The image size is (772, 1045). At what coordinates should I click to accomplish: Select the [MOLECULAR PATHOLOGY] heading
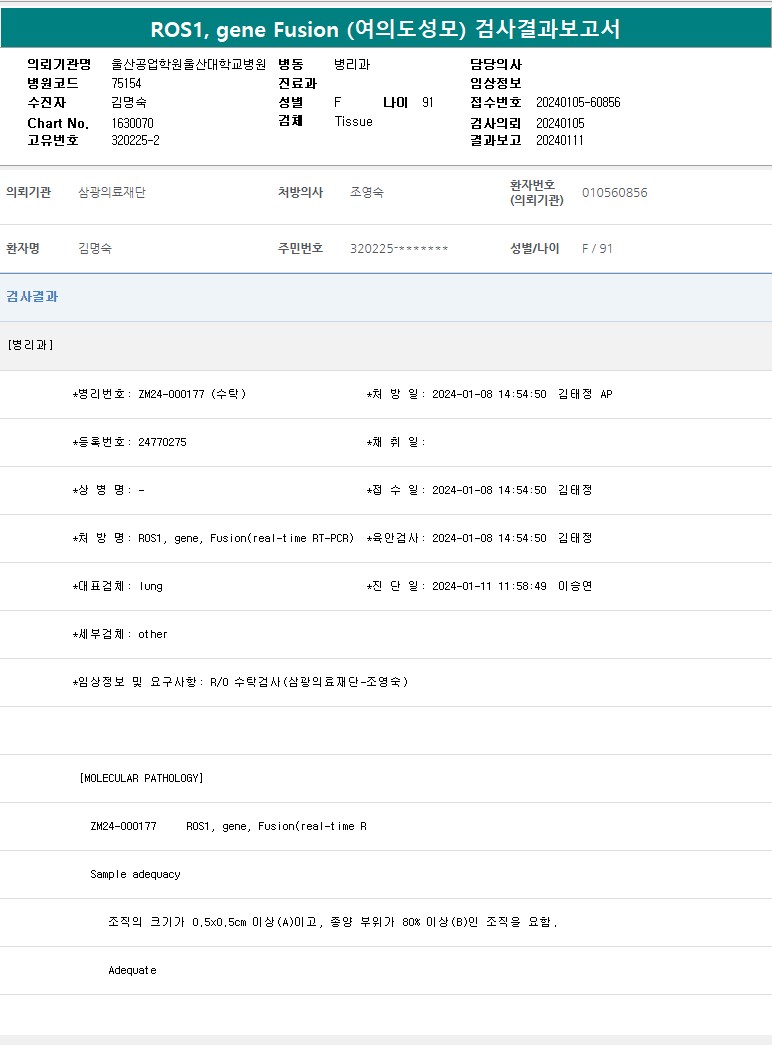[x=141, y=778]
